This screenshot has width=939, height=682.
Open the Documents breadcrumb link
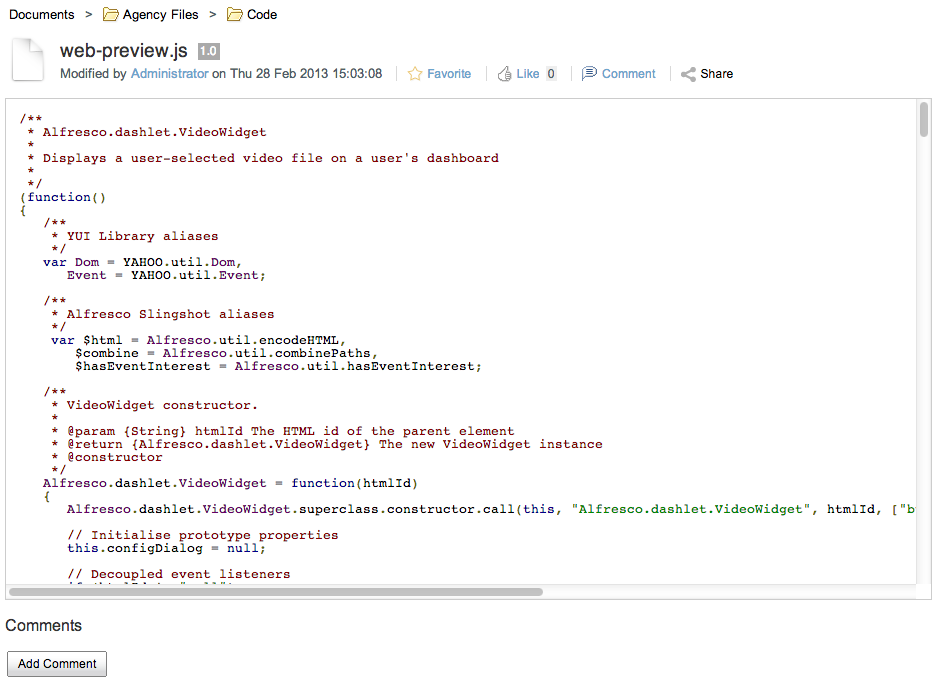pos(41,14)
